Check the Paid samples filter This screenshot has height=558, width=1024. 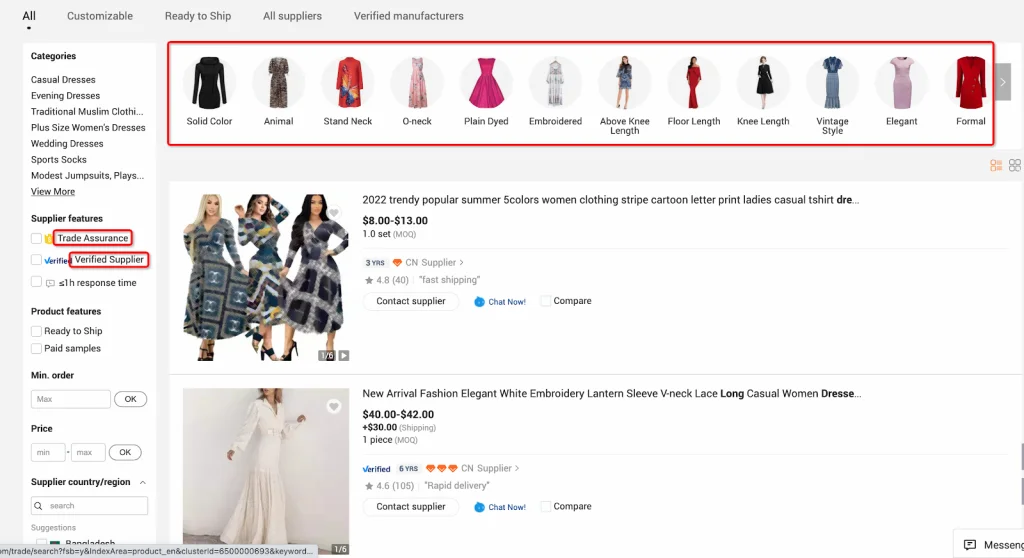point(37,349)
